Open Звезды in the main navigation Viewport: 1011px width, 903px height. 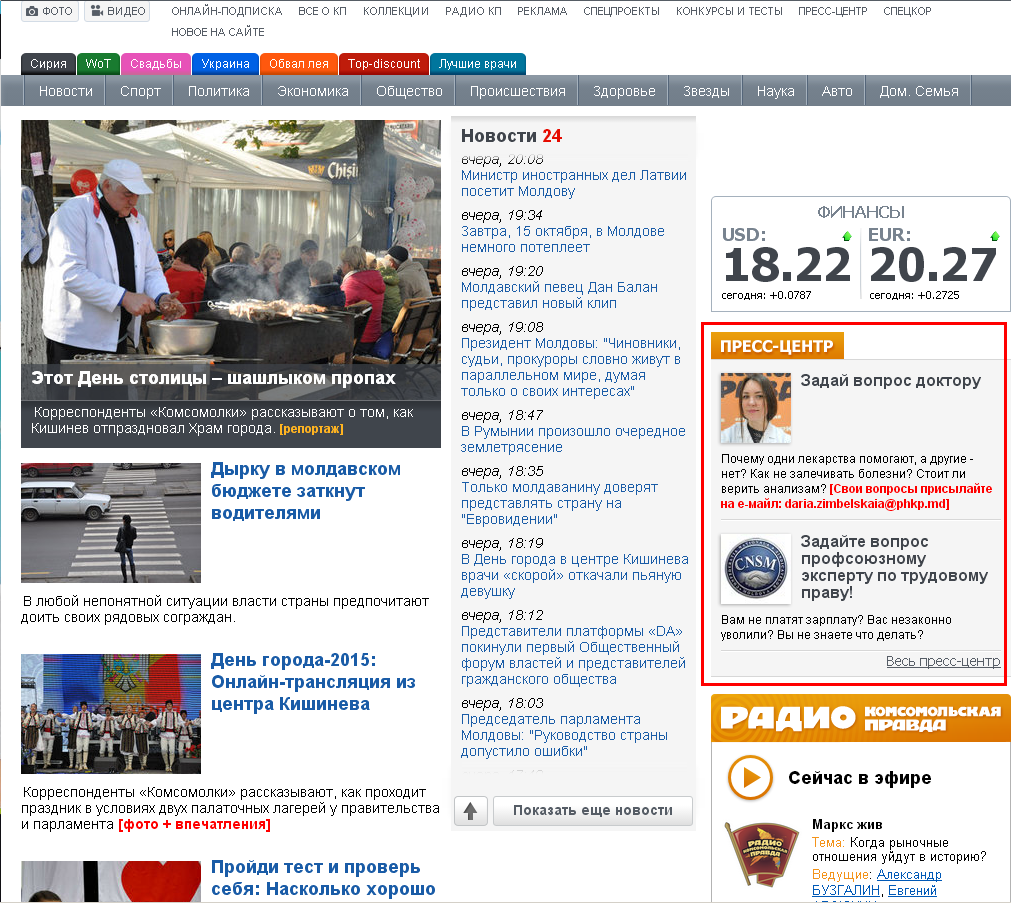706,91
